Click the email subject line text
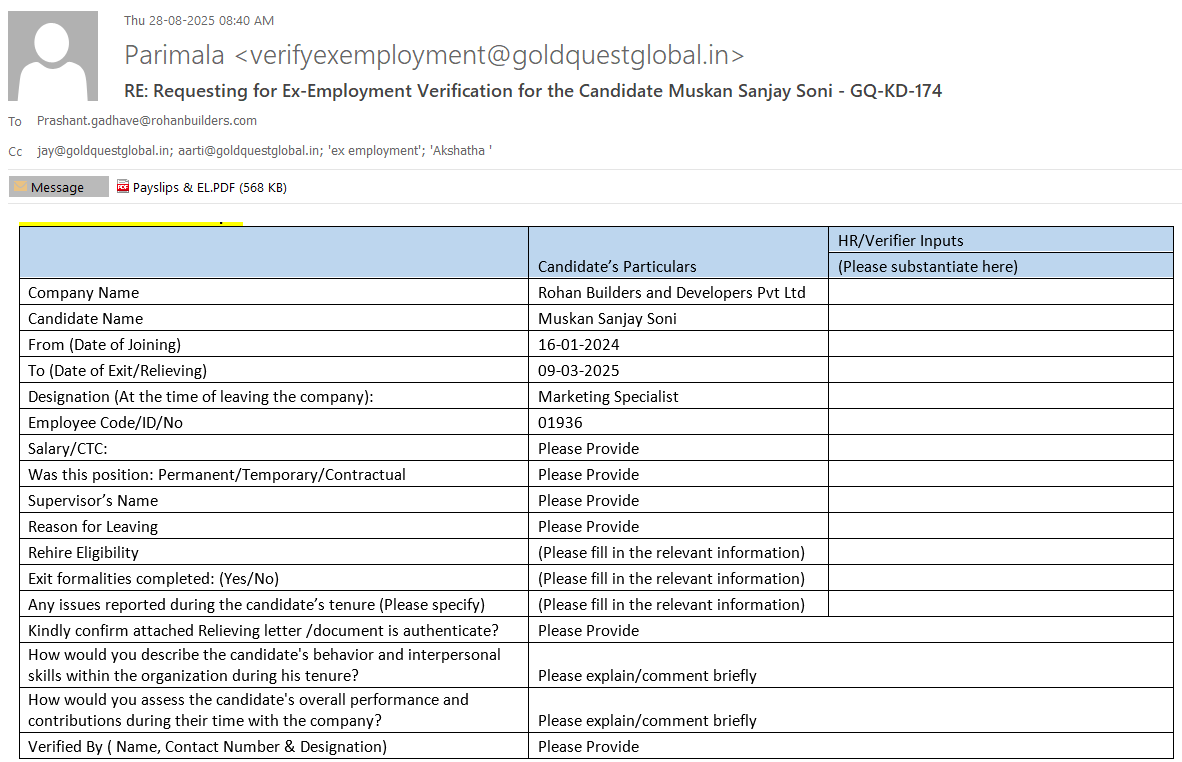 (532, 91)
